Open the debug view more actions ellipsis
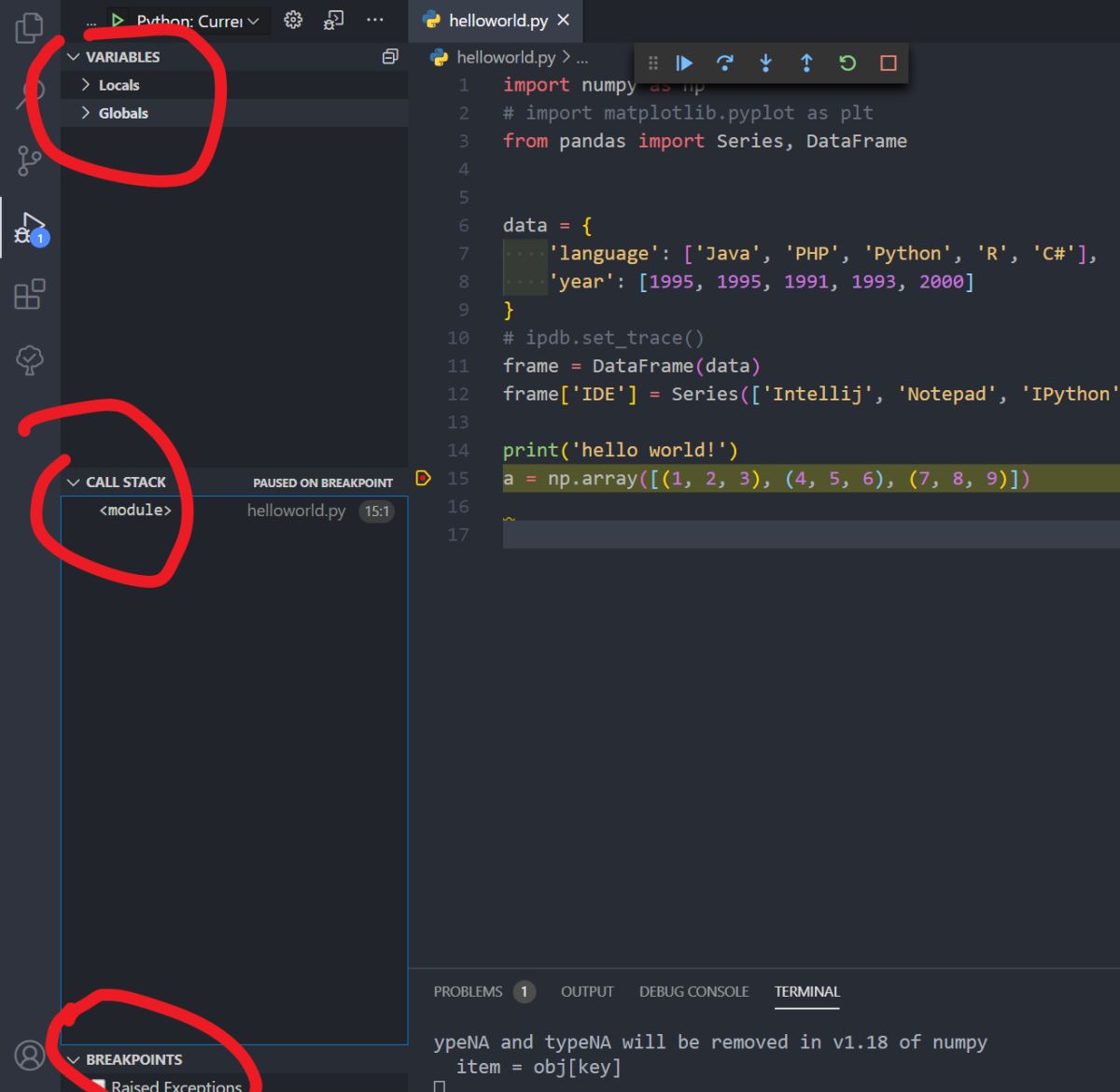1120x1092 pixels. [x=375, y=20]
